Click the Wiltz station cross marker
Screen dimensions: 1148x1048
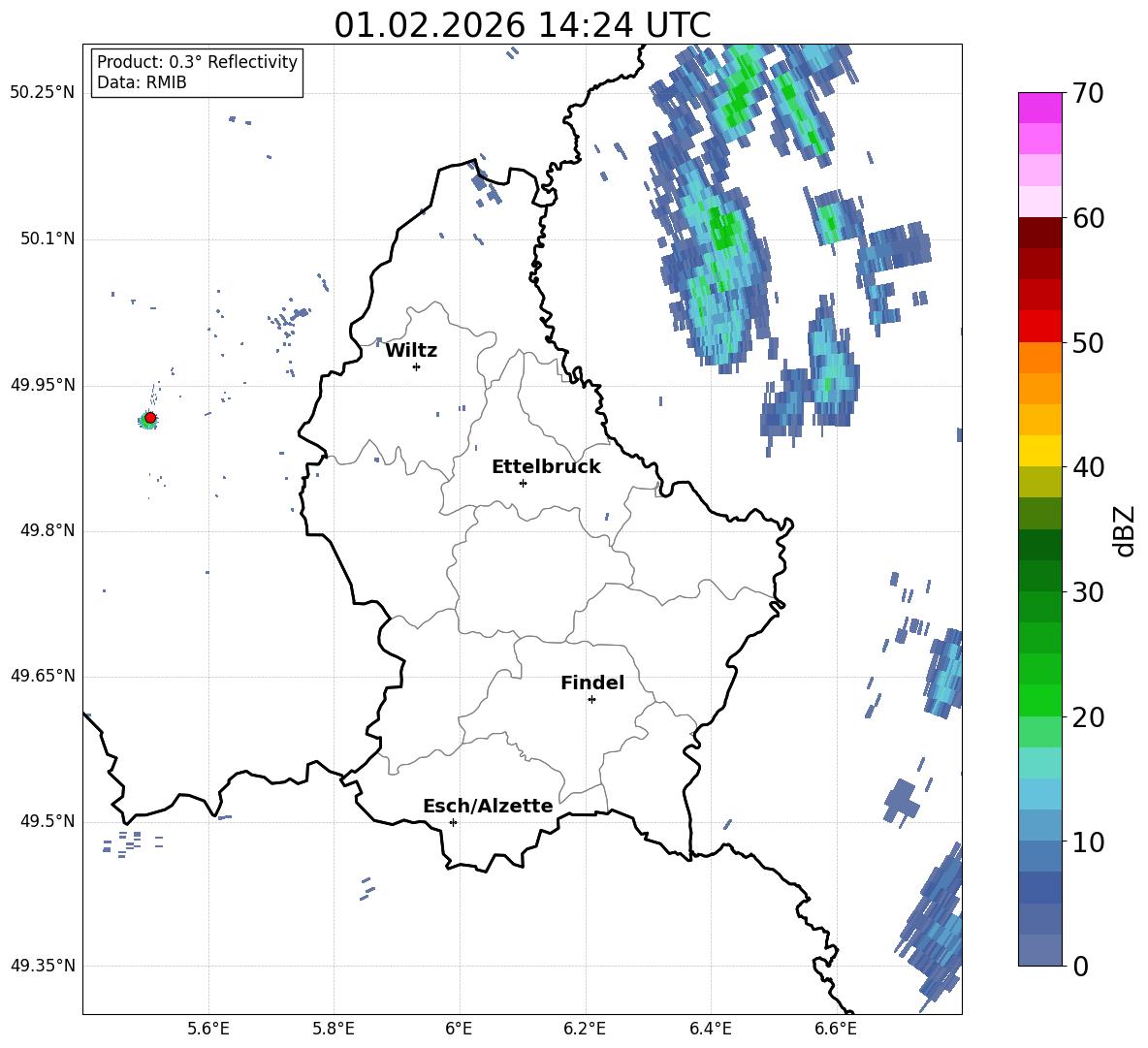(x=417, y=366)
